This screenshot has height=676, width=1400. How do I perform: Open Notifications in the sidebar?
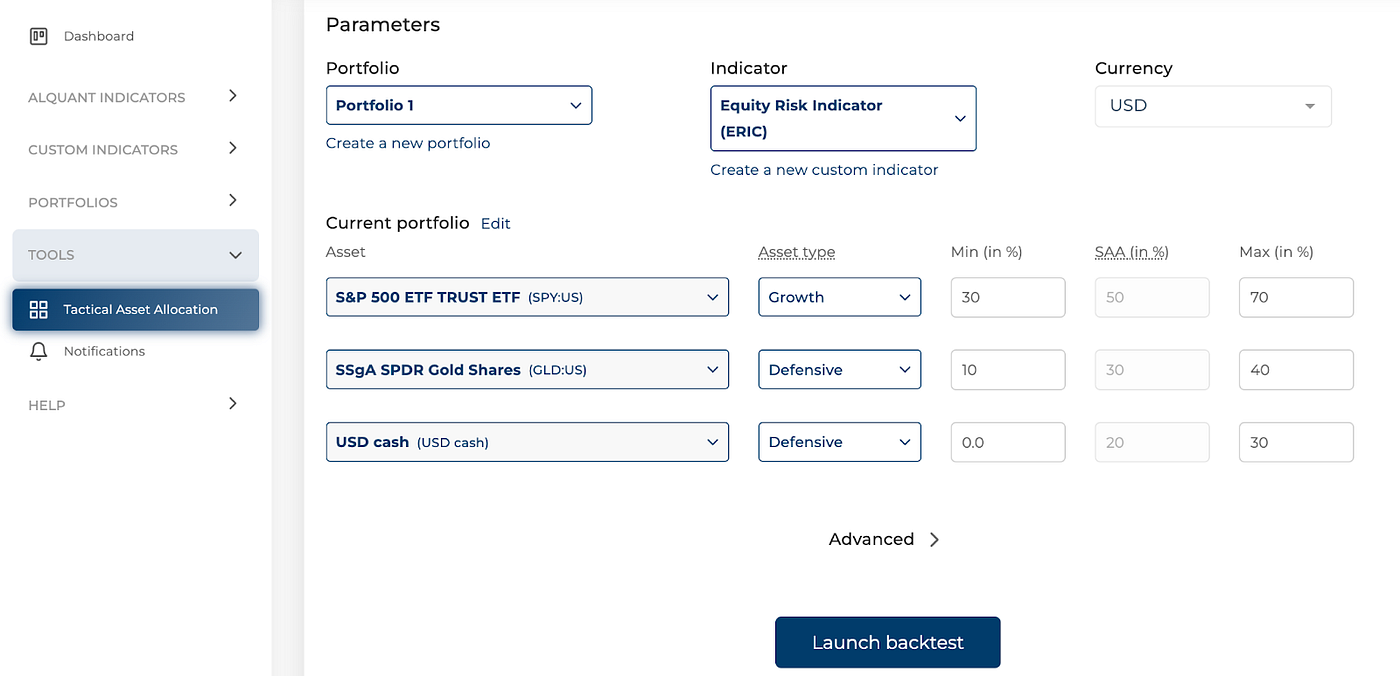click(x=104, y=351)
